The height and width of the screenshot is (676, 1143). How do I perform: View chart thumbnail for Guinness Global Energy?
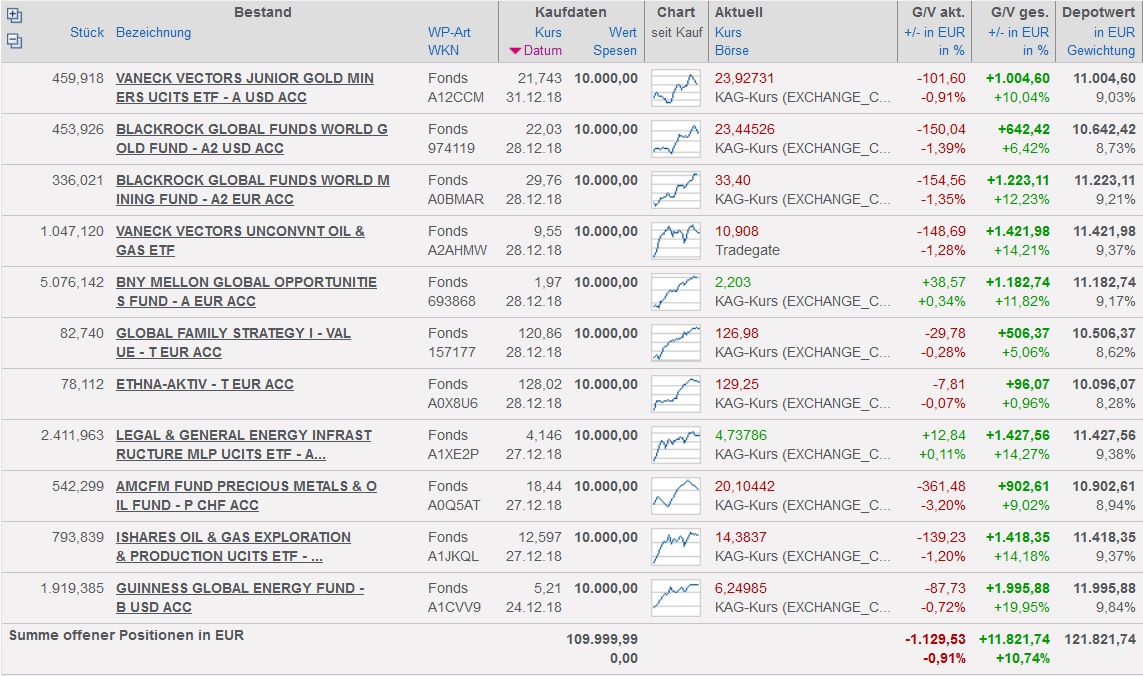[676, 598]
